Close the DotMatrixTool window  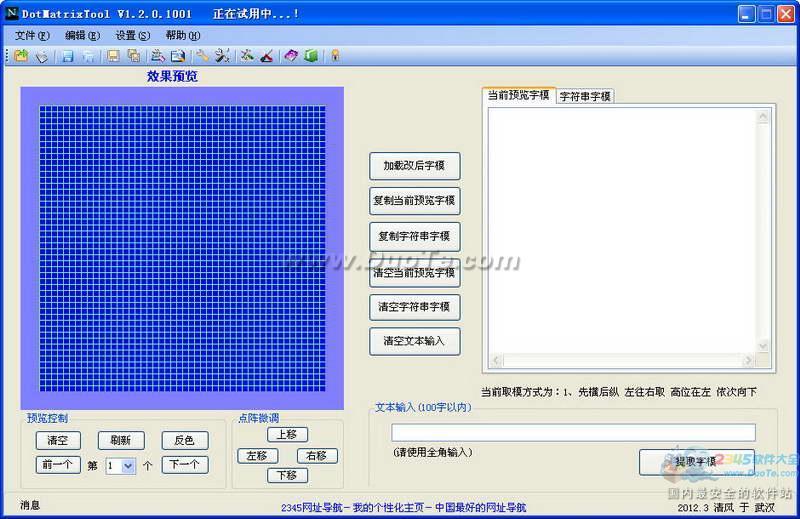(x=785, y=14)
